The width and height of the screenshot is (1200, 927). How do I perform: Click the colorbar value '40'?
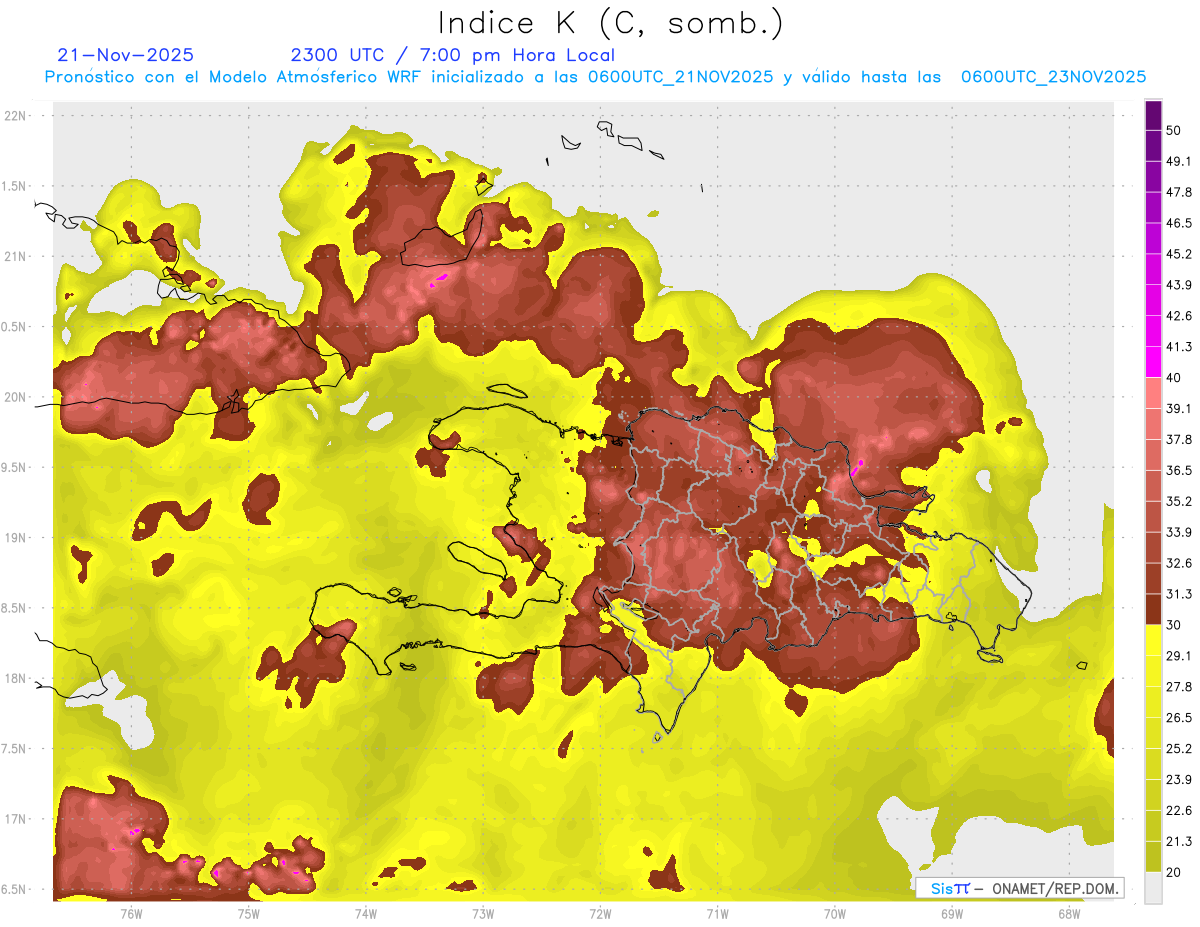(1174, 377)
